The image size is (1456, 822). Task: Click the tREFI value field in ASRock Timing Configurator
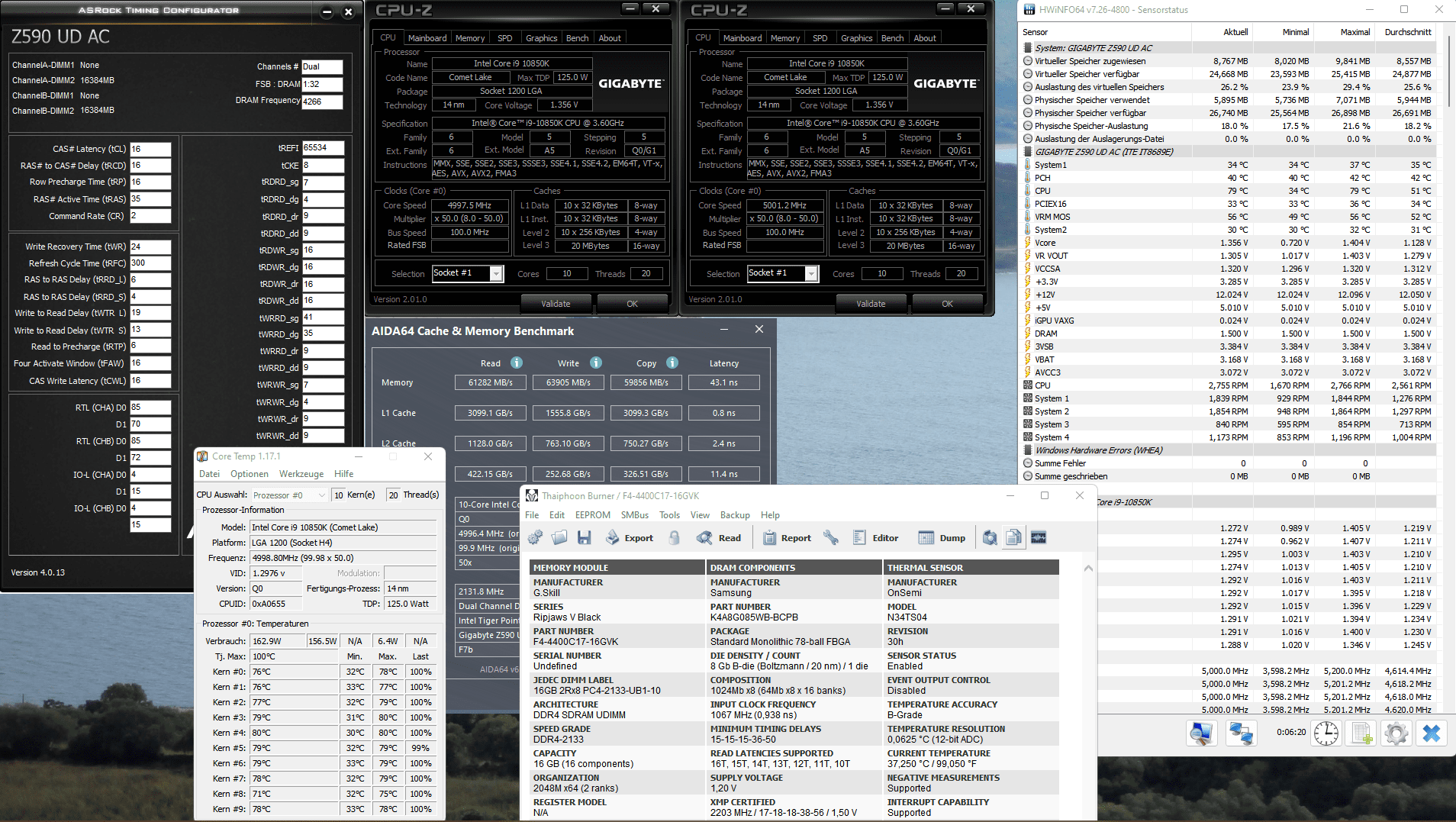pos(324,147)
